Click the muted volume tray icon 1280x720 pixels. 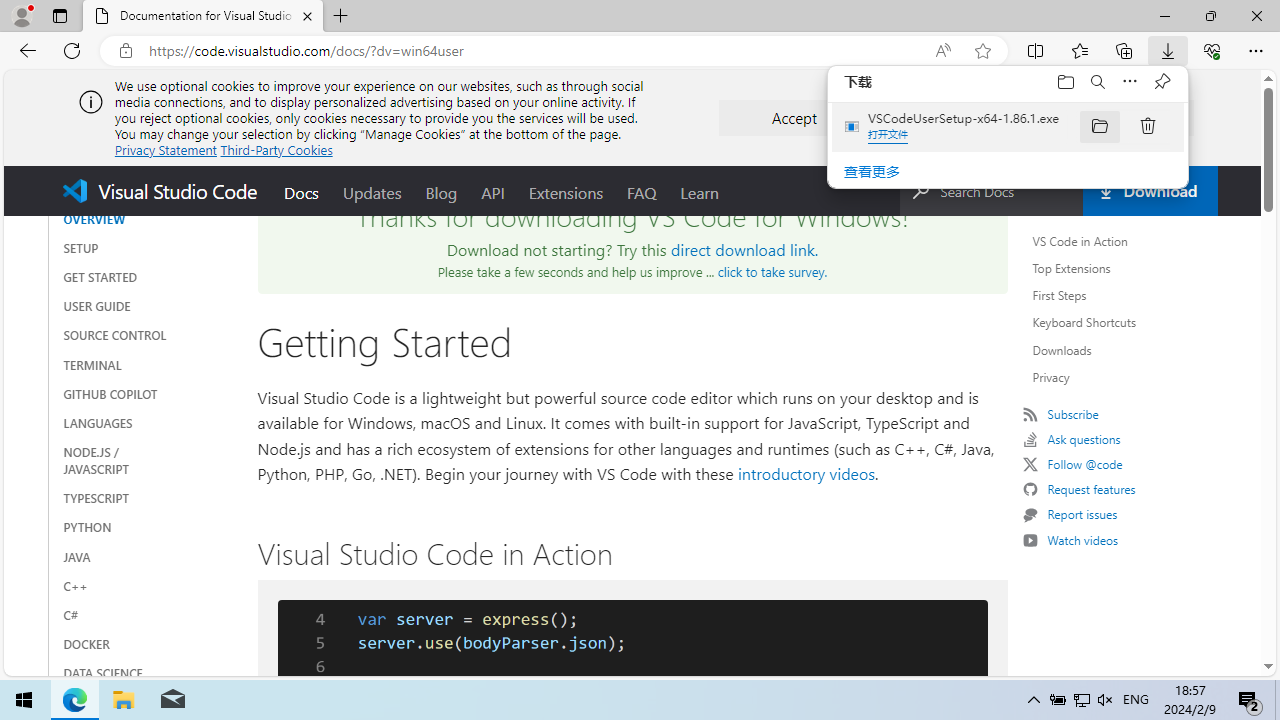[1105, 700]
